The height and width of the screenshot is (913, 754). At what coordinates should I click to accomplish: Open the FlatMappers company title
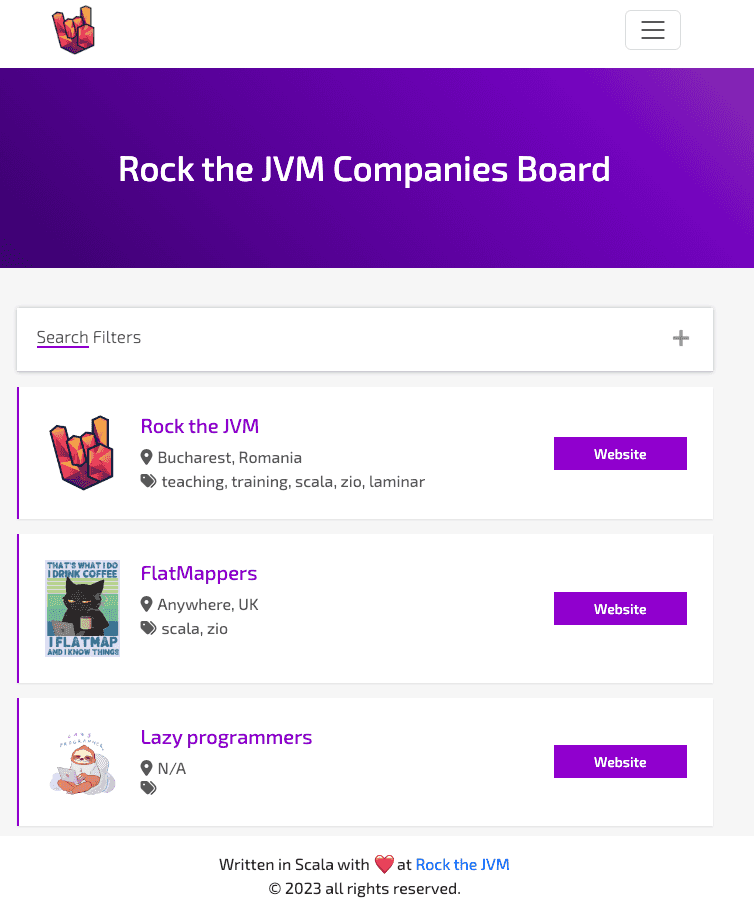(199, 574)
